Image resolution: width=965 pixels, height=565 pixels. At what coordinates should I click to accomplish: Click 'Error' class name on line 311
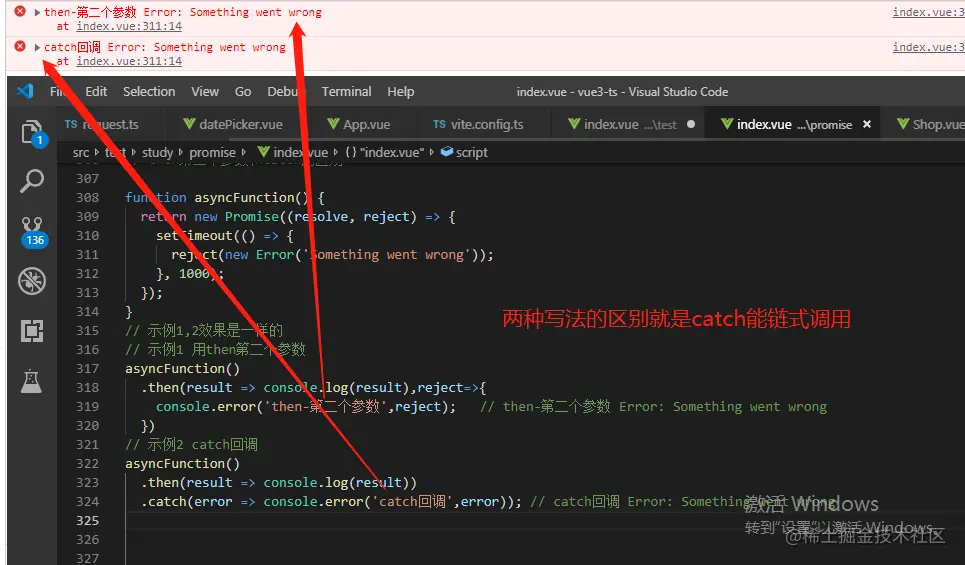pos(275,255)
